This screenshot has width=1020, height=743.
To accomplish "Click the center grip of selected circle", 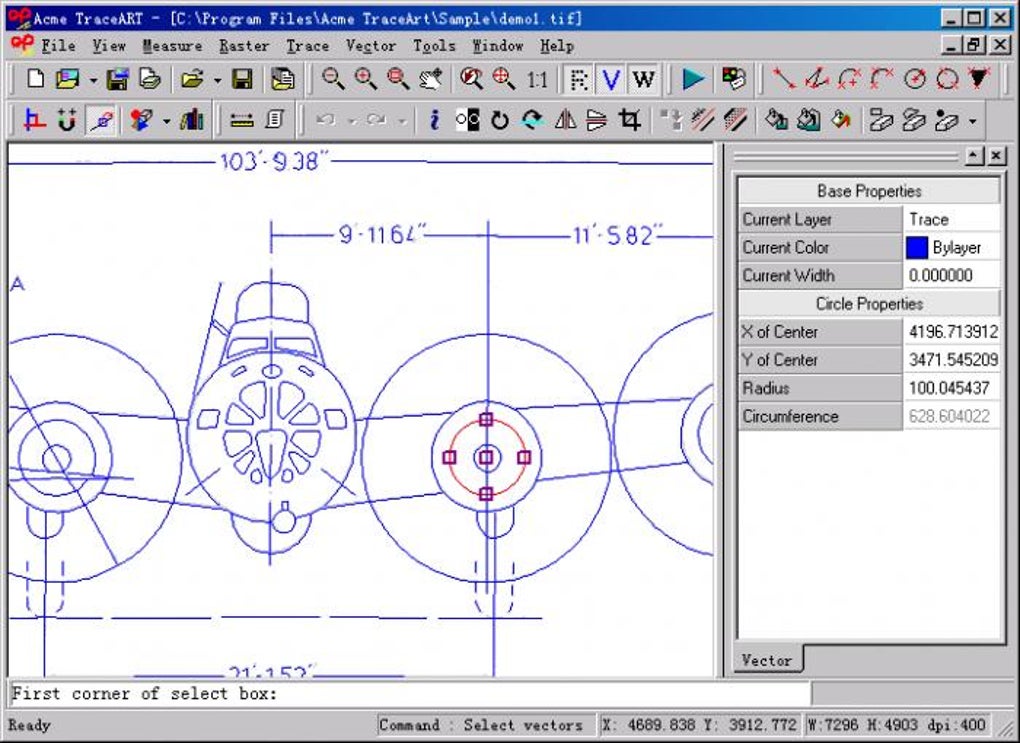I will (x=486, y=457).
